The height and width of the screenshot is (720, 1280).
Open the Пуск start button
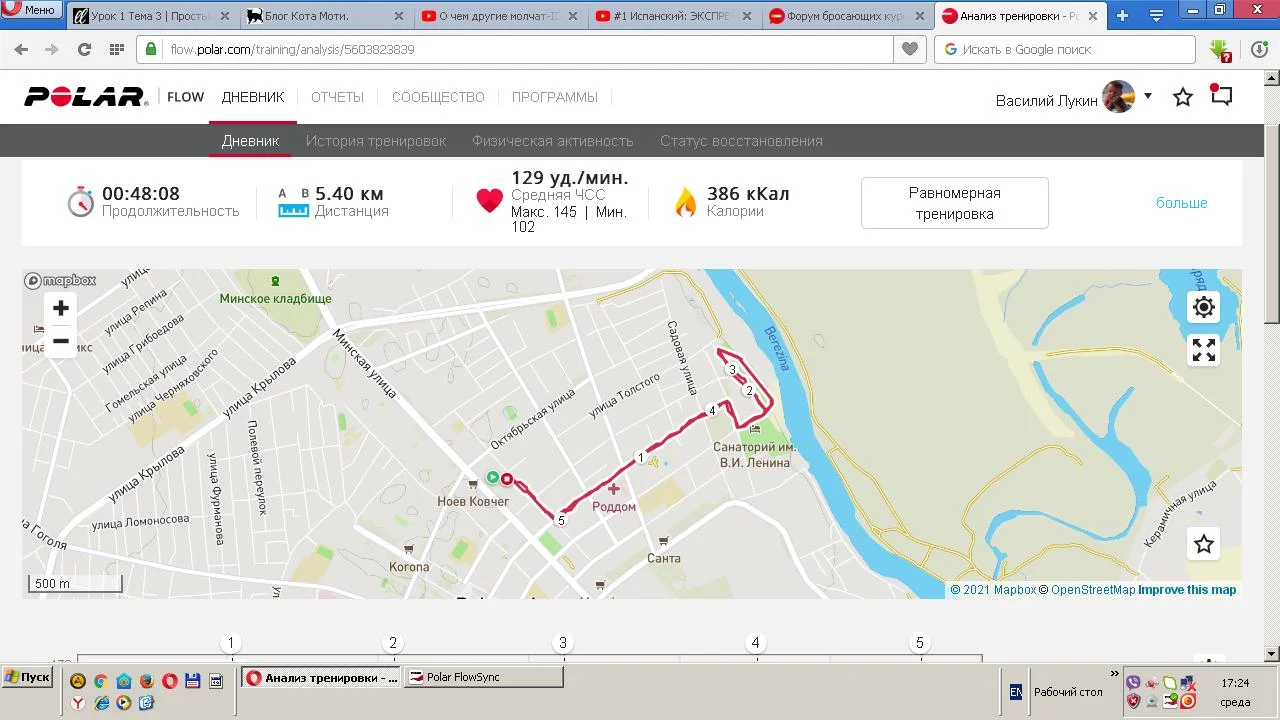[x=27, y=677]
